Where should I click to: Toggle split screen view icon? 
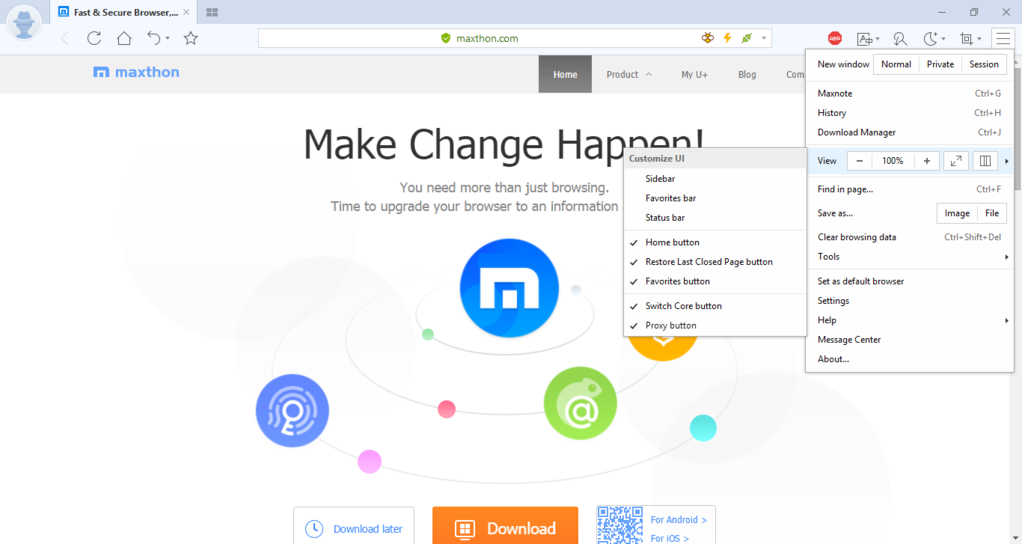(x=985, y=161)
